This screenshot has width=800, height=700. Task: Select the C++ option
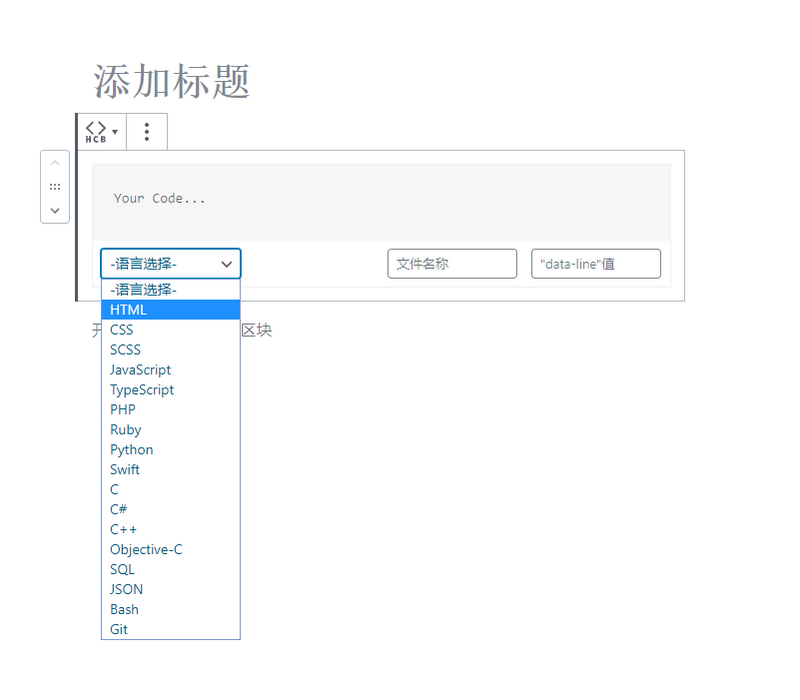171,529
